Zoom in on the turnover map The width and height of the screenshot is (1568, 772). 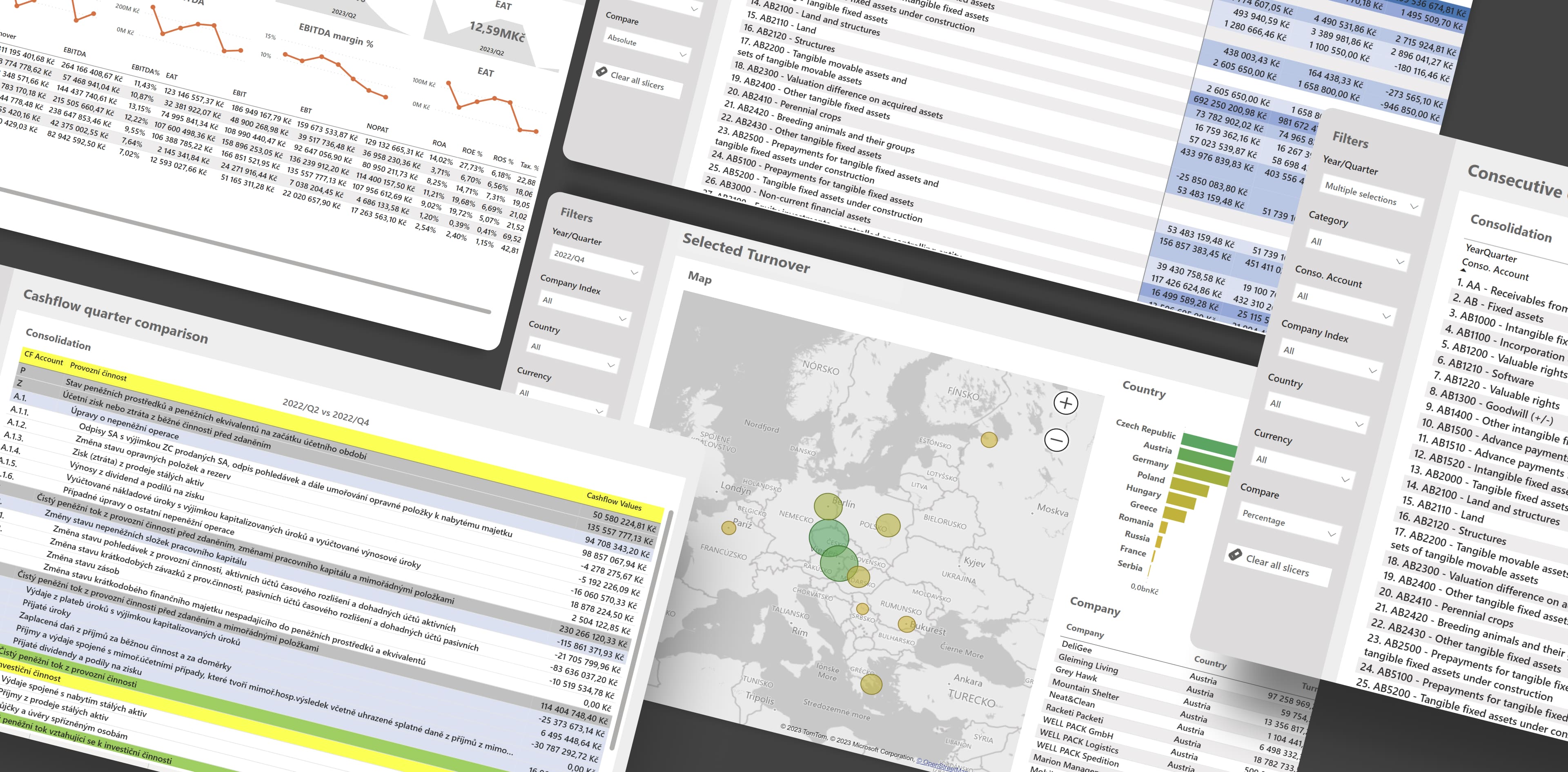click(x=1066, y=403)
